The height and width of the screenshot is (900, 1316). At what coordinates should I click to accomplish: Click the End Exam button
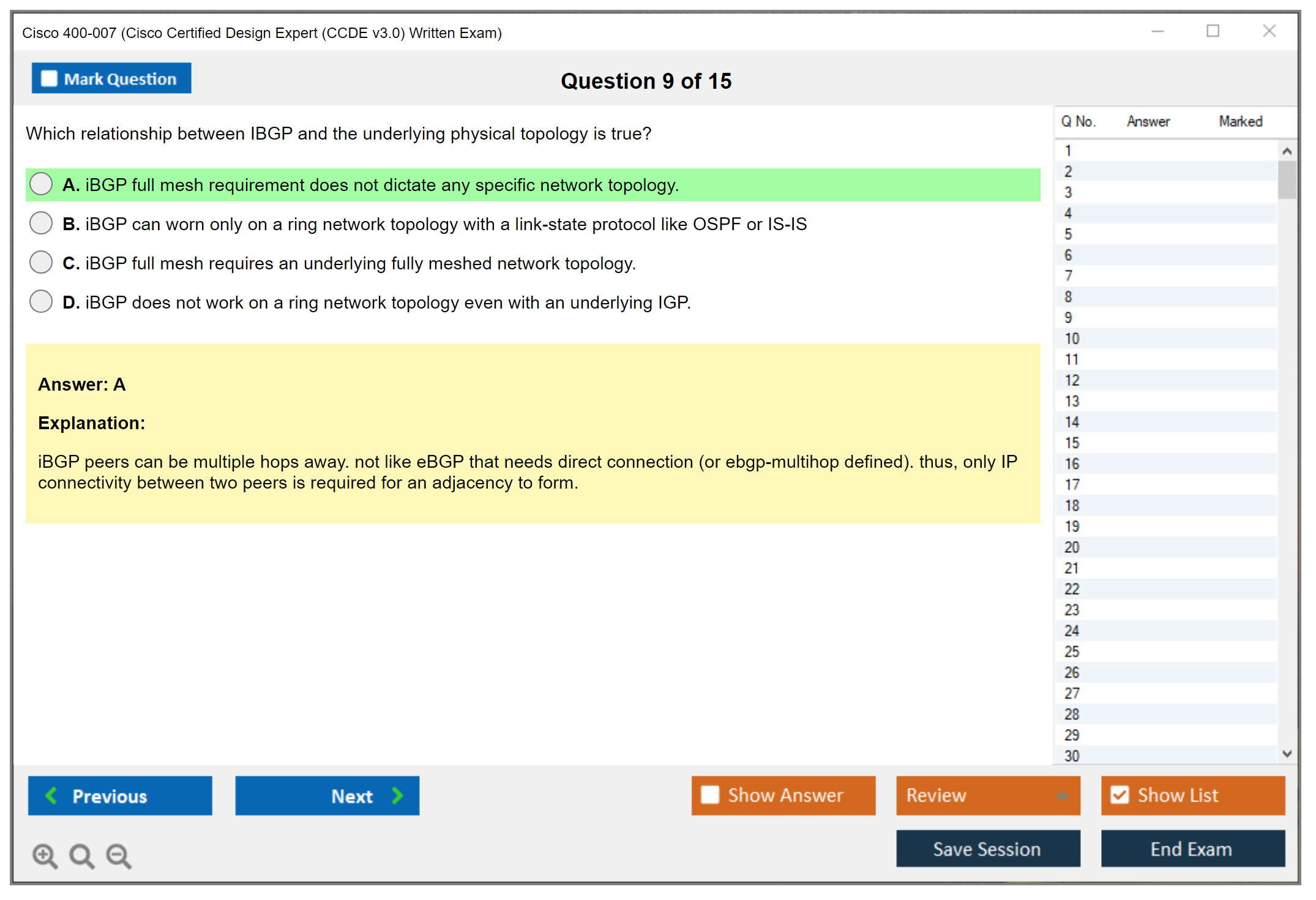[1192, 849]
